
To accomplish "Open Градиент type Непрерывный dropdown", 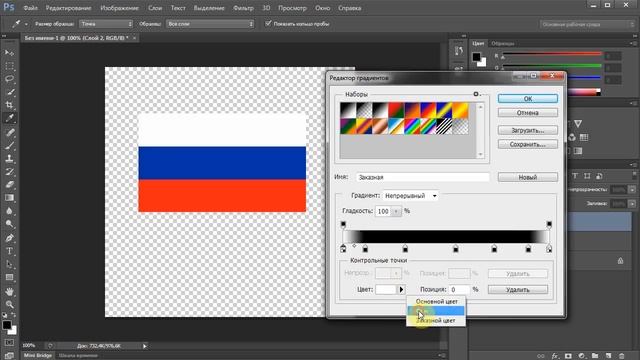I will pyautogui.click(x=411, y=196).
